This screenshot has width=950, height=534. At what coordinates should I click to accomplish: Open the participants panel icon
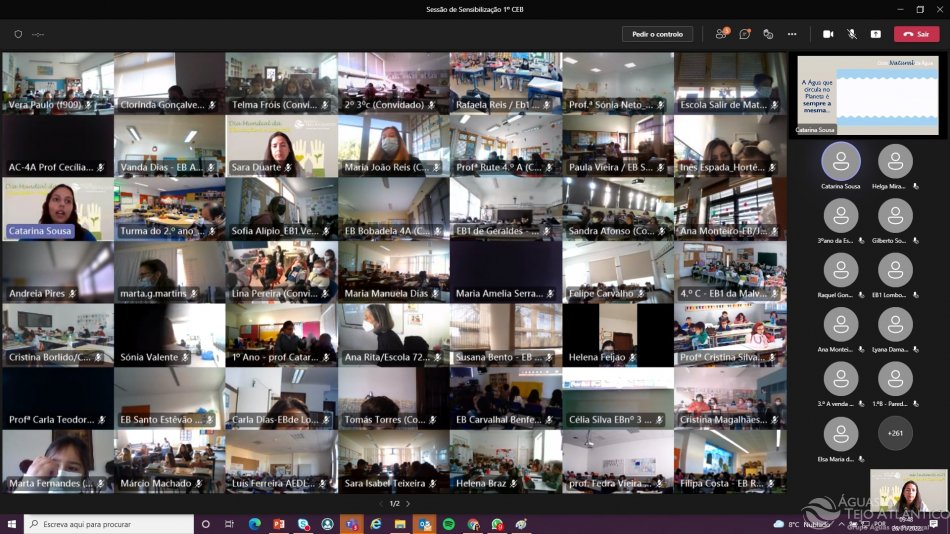(720, 34)
